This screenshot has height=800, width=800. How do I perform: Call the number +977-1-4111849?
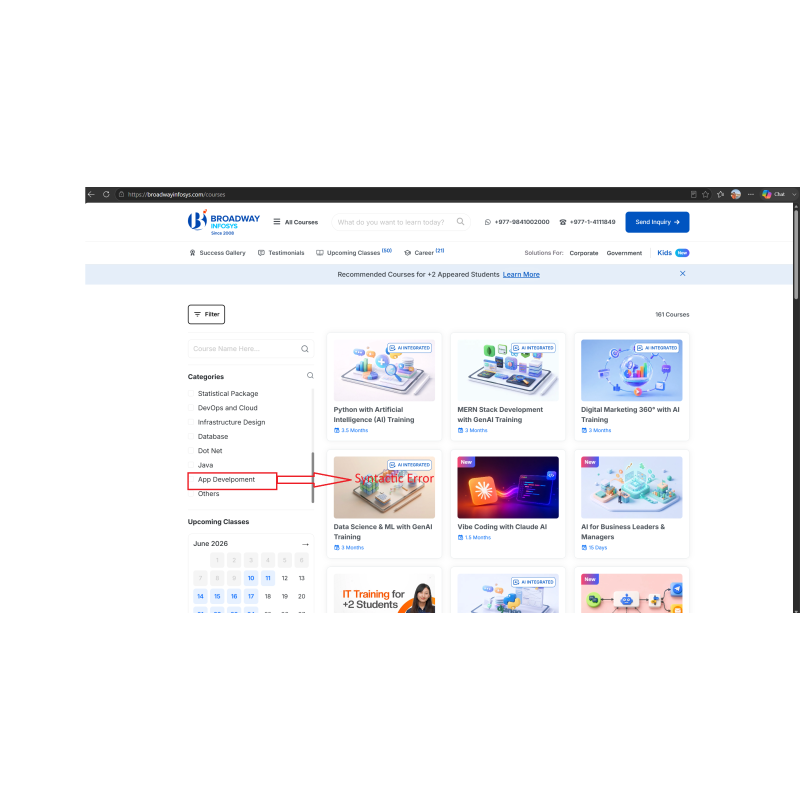pyautogui.click(x=592, y=222)
